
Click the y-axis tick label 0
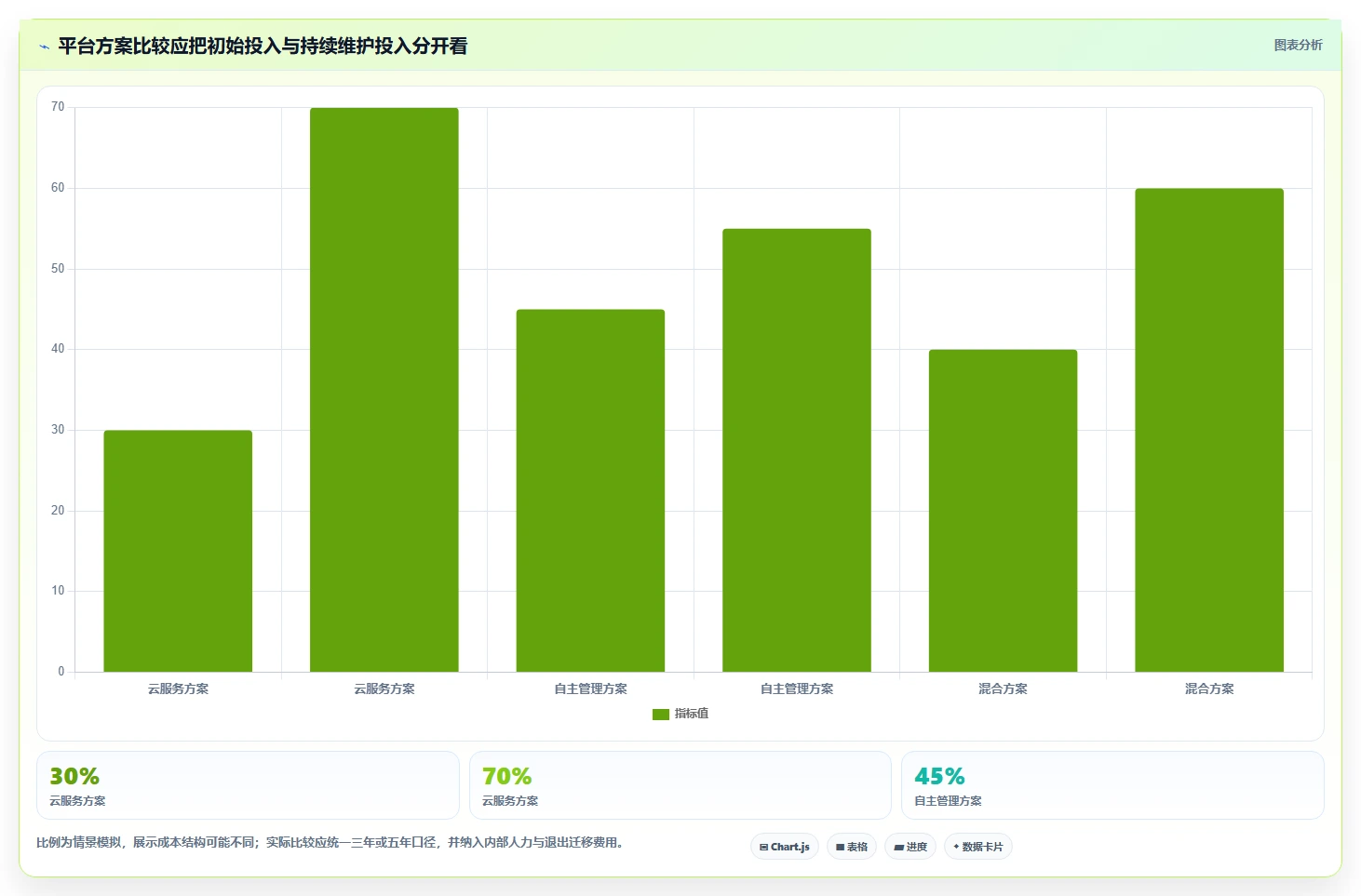pos(61,672)
